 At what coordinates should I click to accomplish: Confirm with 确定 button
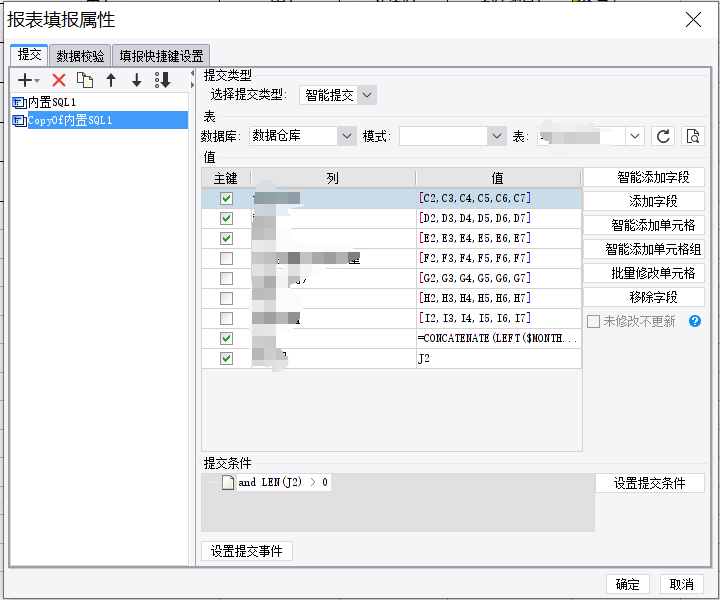pyautogui.click(x=627, y=584)
